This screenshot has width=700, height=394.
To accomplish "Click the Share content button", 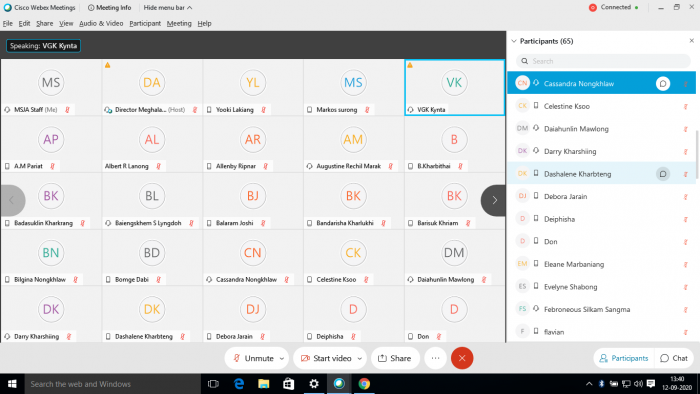I will pos(395,358).
